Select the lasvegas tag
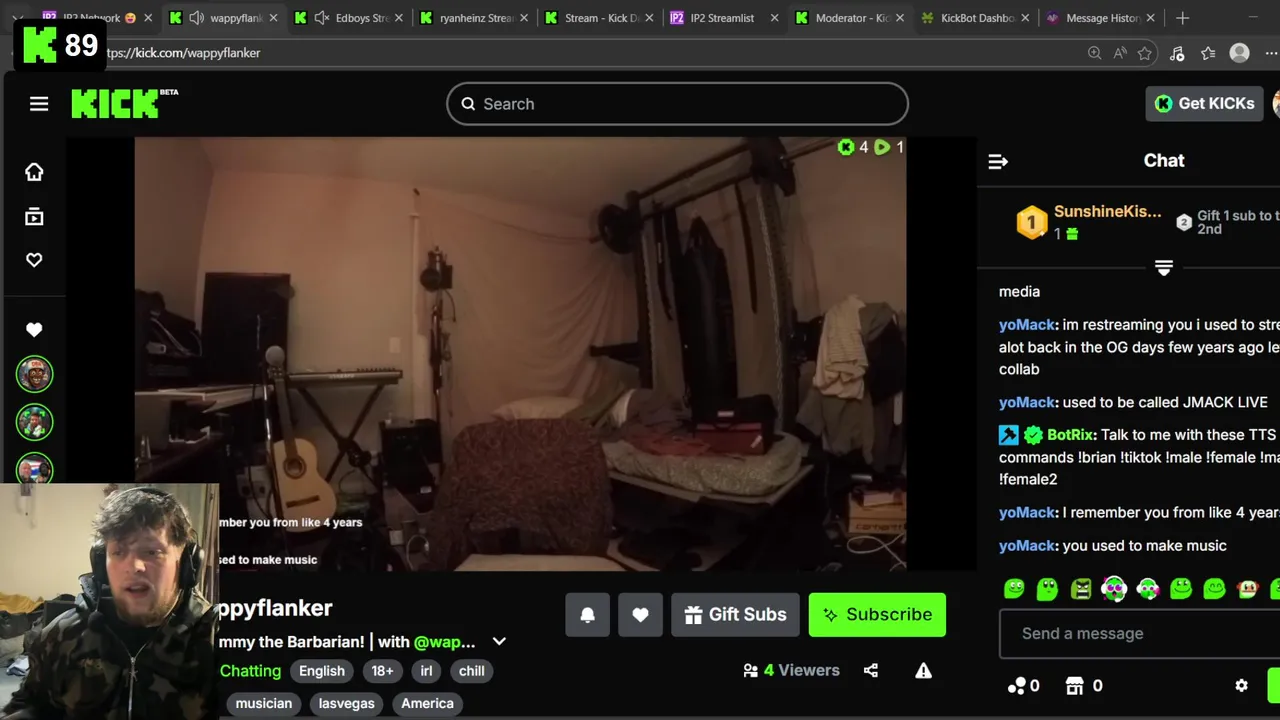 pyautogui.click(x=346, y=703)
